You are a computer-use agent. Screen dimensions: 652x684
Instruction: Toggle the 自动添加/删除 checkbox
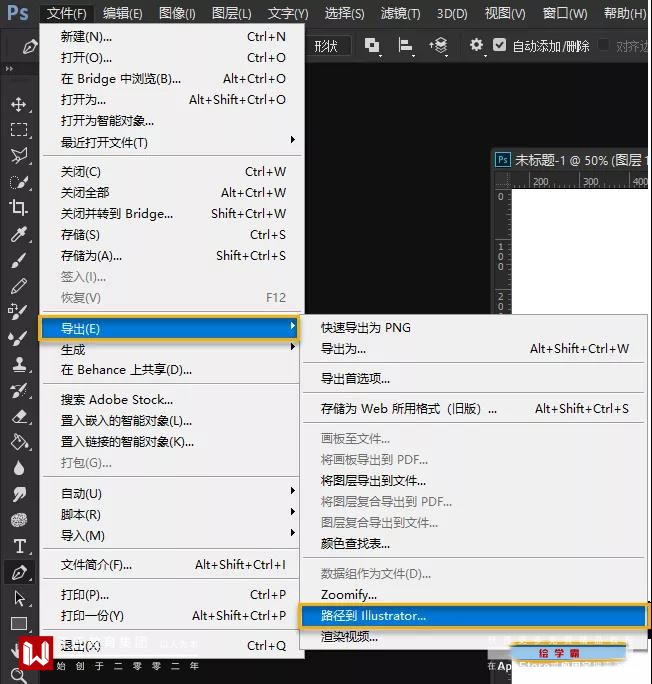coord(499,45)
